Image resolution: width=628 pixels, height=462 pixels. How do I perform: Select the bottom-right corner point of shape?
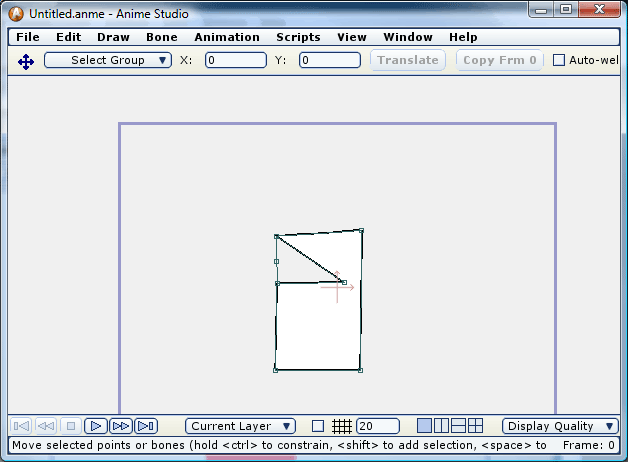coord(360,370)
